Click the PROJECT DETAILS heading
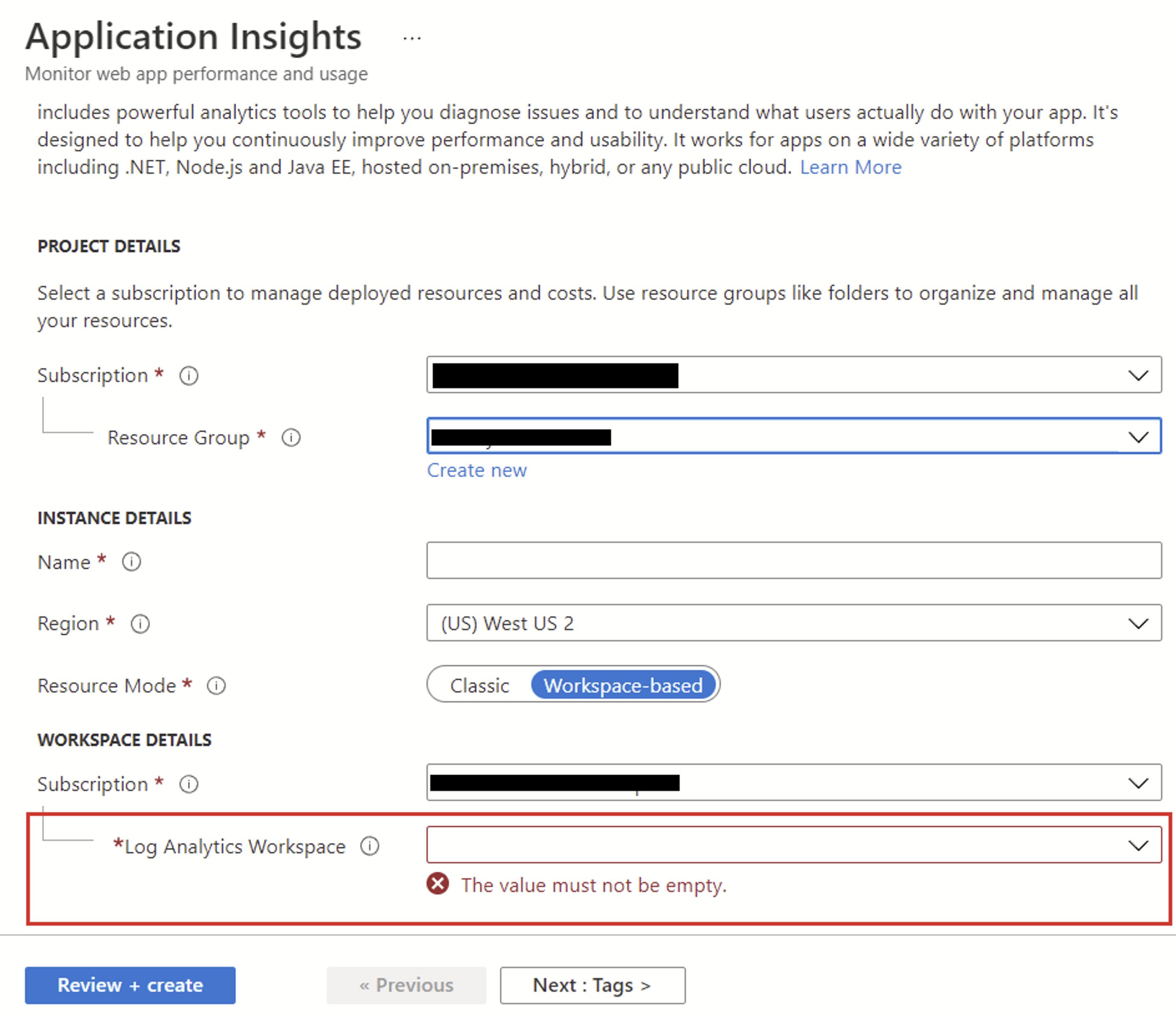Viewport: 1176px width, 1015px height. point(109,246)
